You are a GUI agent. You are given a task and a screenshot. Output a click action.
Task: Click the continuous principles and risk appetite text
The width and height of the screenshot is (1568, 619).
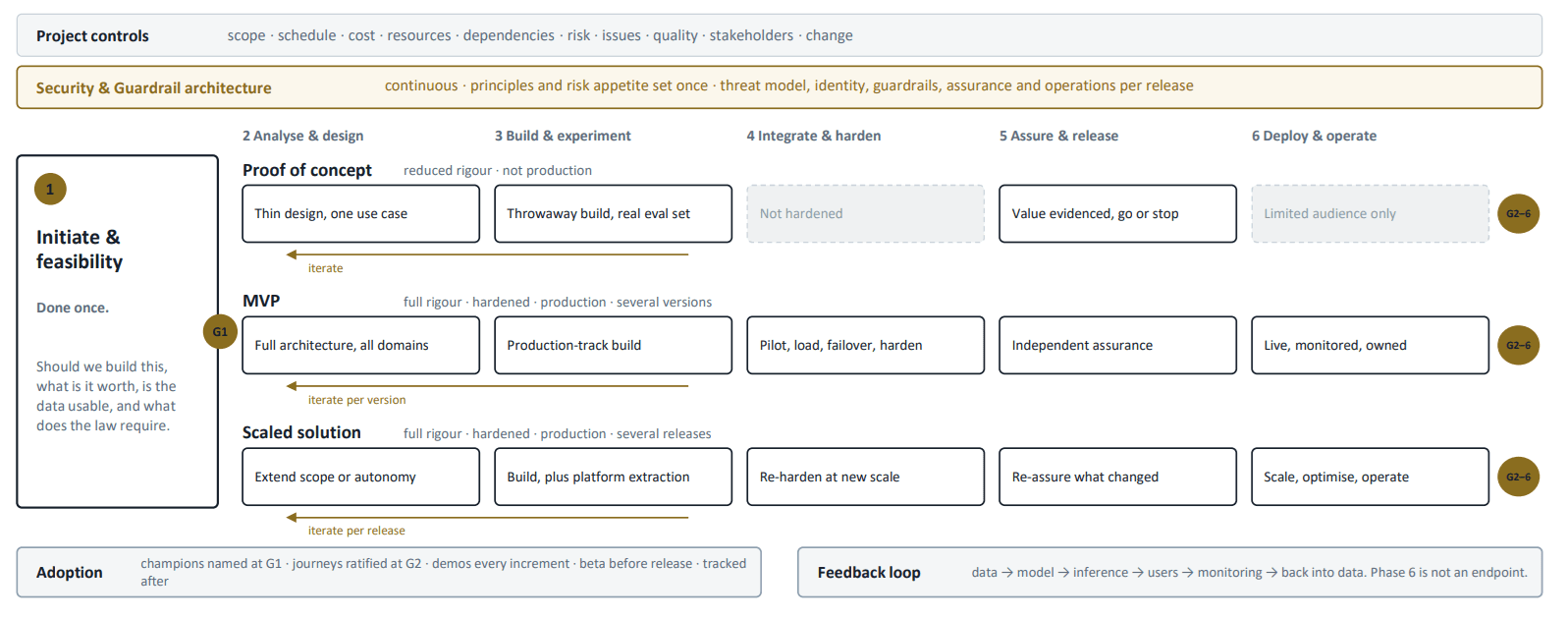789,85
